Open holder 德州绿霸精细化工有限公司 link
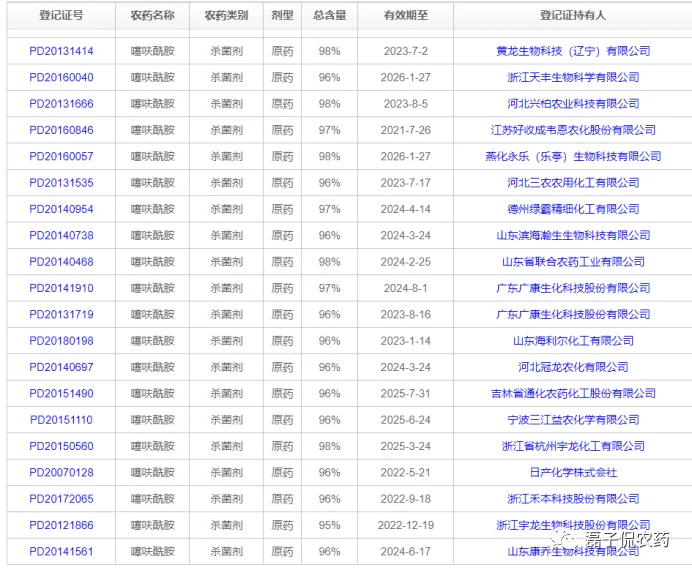The width and height of the screenshot is (692, 571). tap(573, 209)
